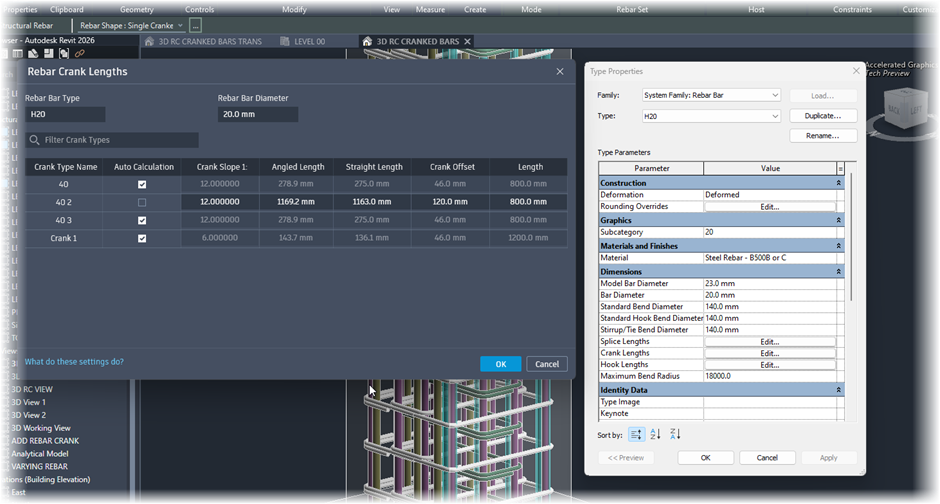Open the 'What do these settings do?' link

coord(74,362)
